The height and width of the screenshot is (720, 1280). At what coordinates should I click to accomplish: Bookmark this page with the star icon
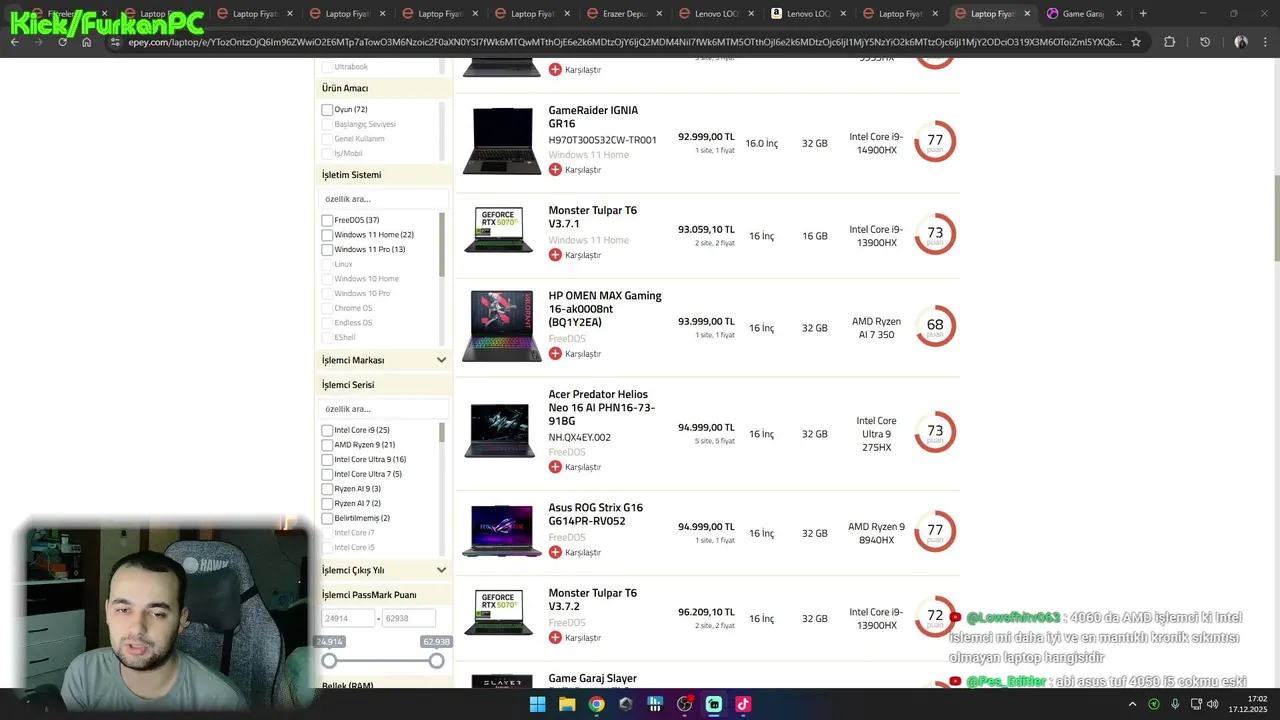1136,42
